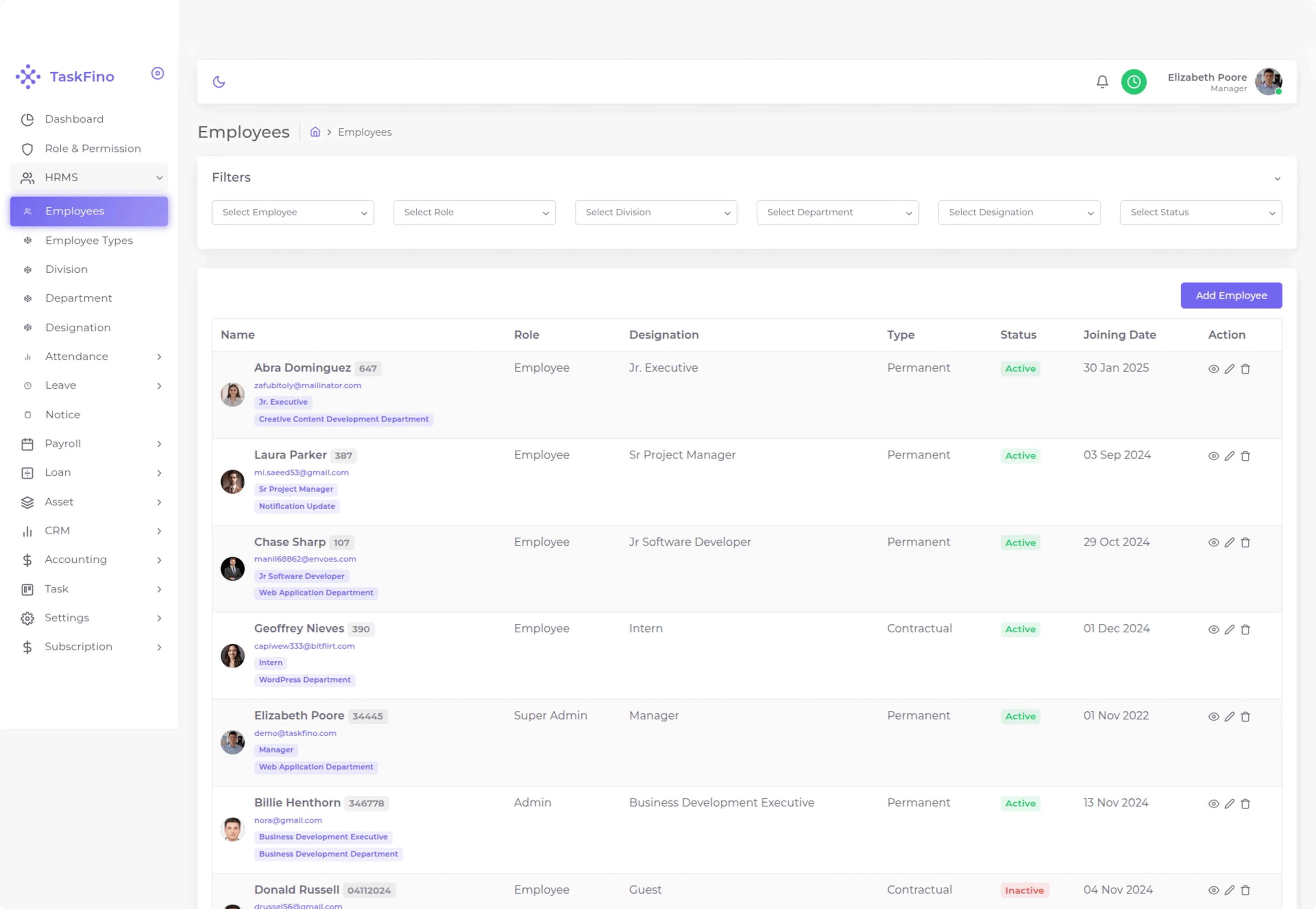Open Select Department dropdown
The image size is (1316, 909).
point(837,213)
